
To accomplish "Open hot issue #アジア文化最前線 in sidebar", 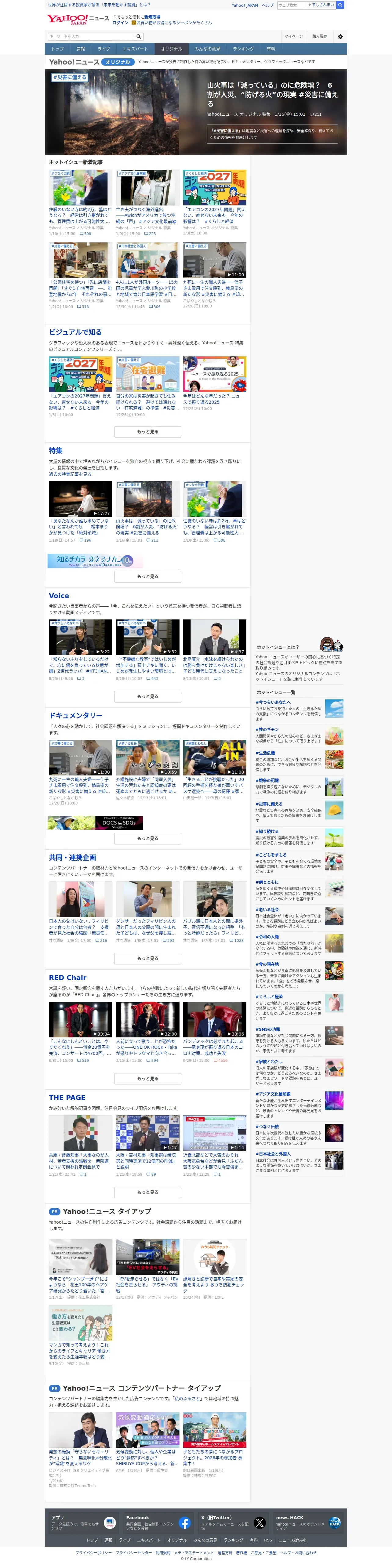I will 273,1094.
